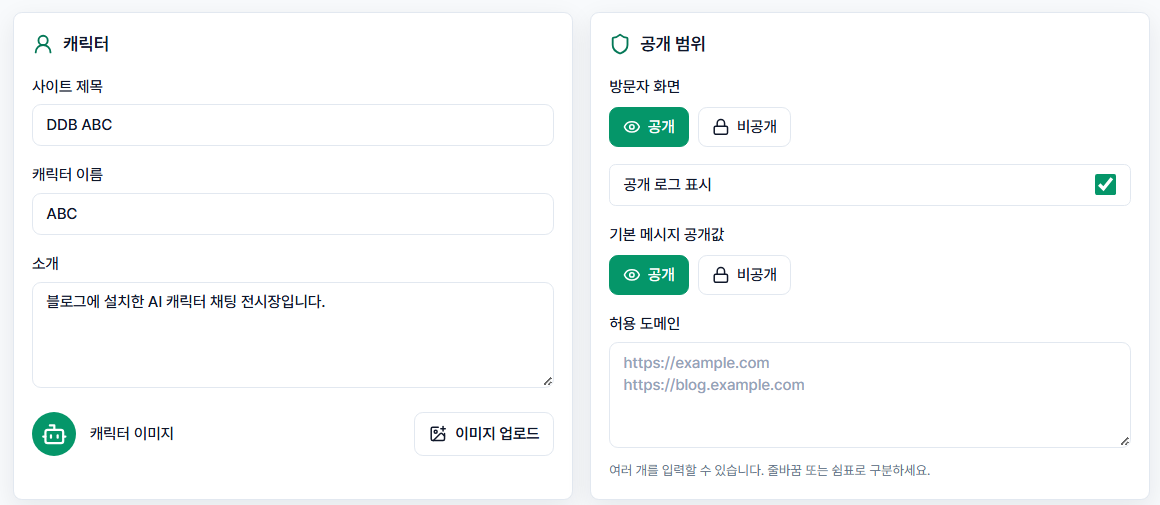The image size is (1160, 505).
Task: Click the 허용 도메인 textarea
Action: 869,395
